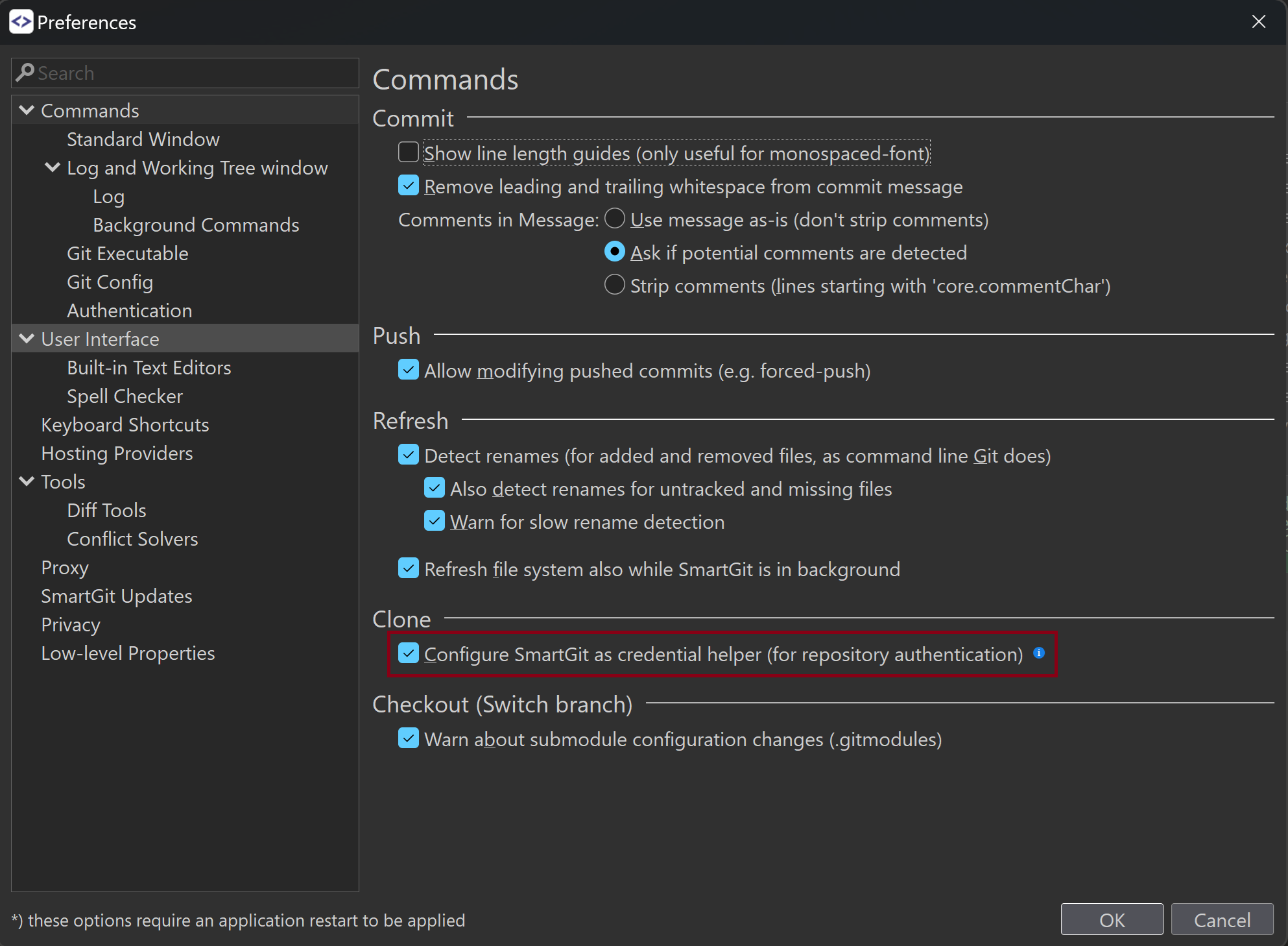Click inside the Search field

185,73
